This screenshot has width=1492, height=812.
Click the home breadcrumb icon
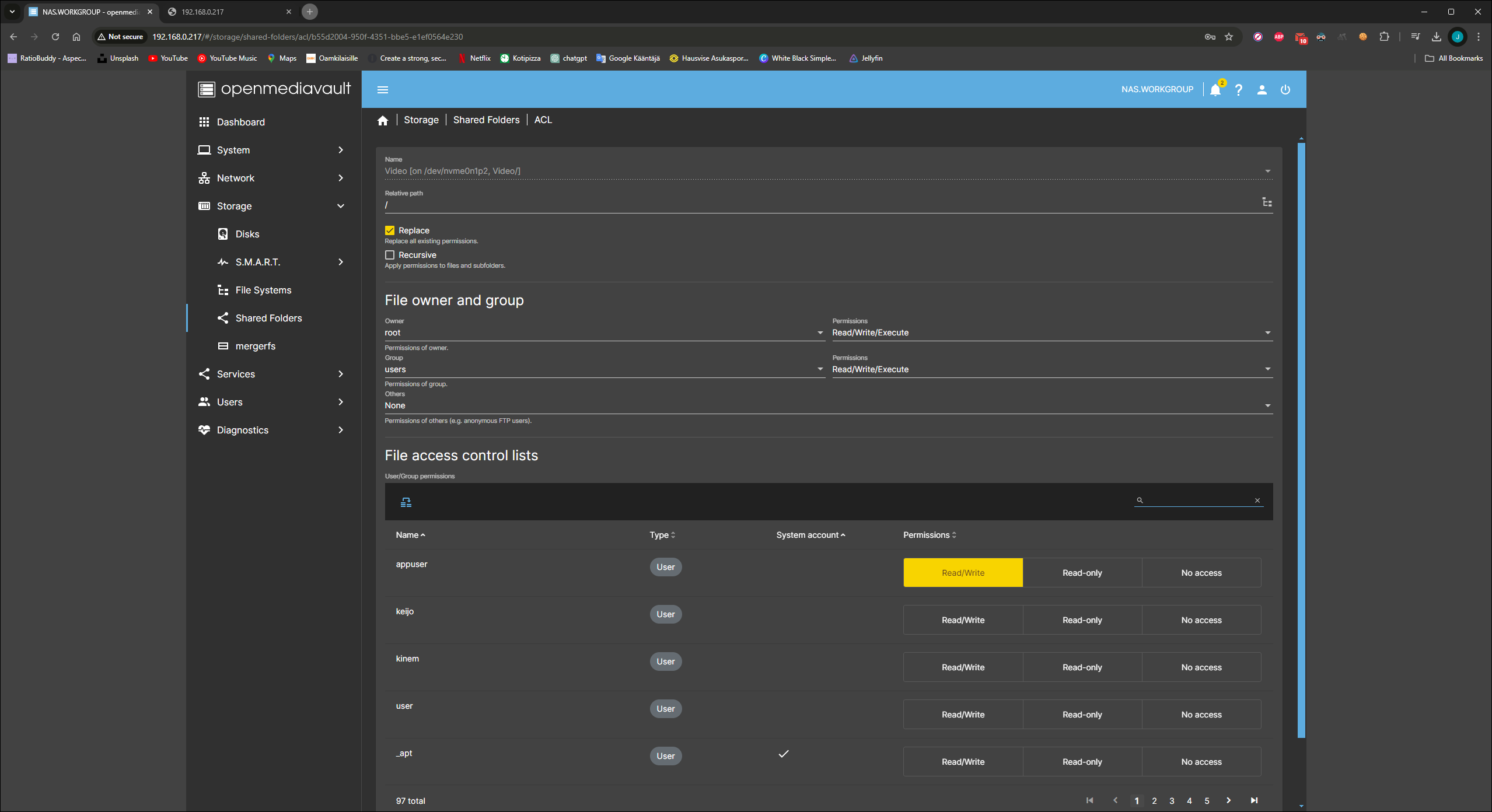click(x=383, y=120)
